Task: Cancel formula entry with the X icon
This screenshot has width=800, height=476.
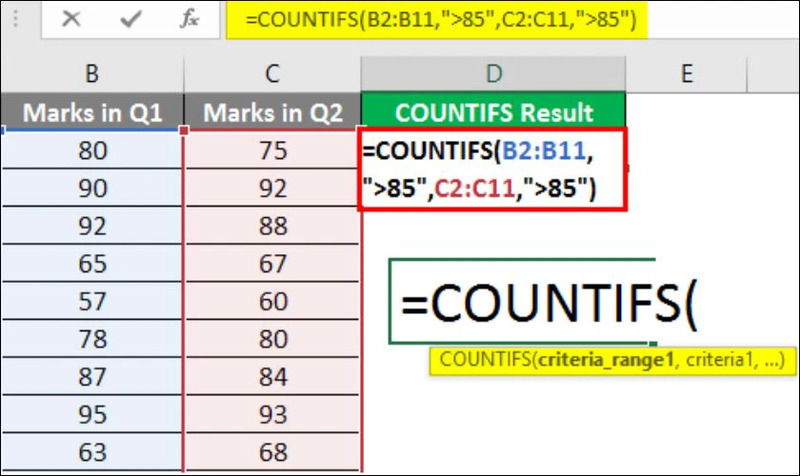Action: (71, 19)
